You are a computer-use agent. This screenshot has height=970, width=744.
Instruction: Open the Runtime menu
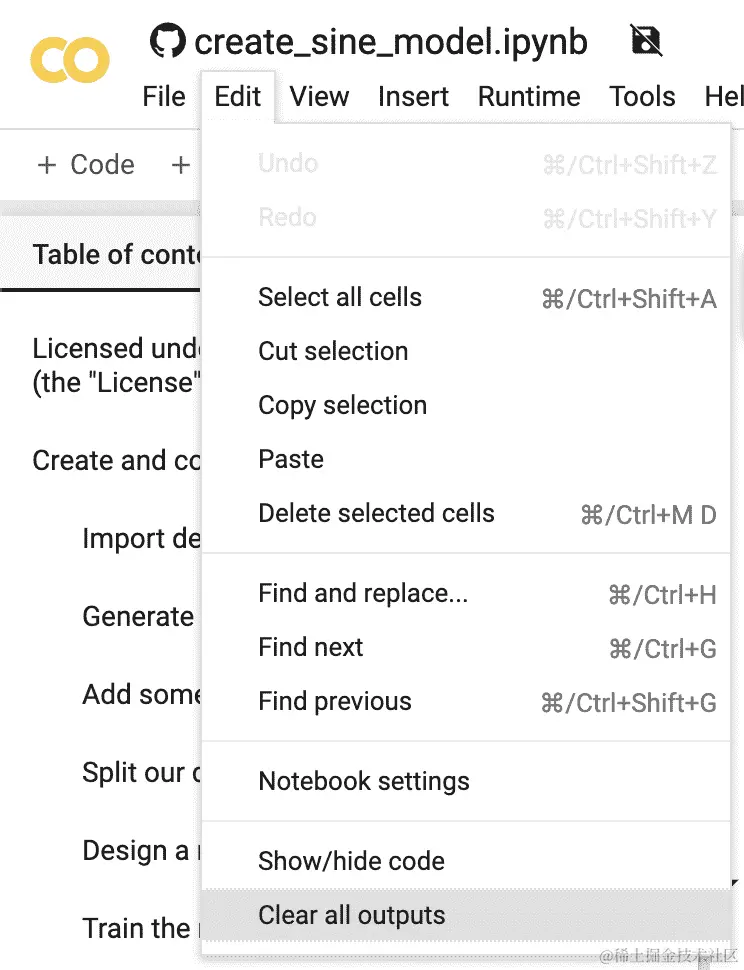point(529,97)
